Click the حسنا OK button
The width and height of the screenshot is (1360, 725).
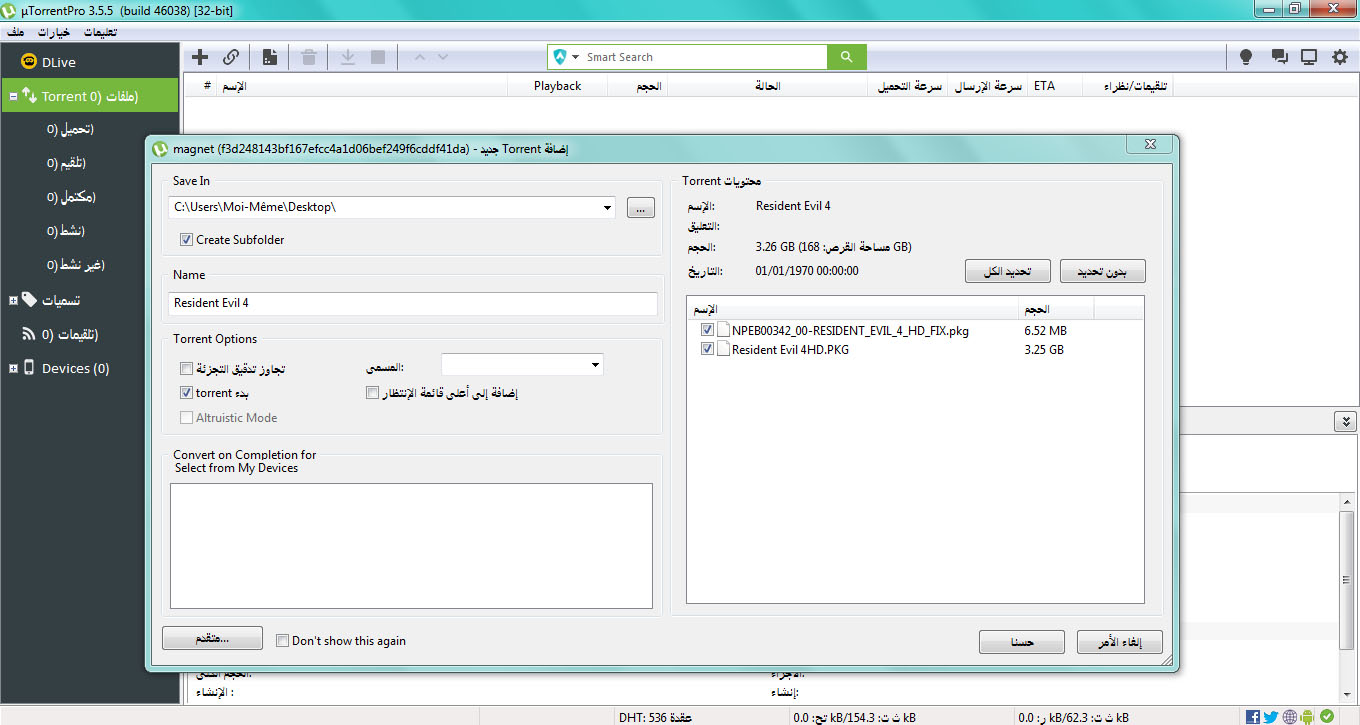coord(1021,642)
